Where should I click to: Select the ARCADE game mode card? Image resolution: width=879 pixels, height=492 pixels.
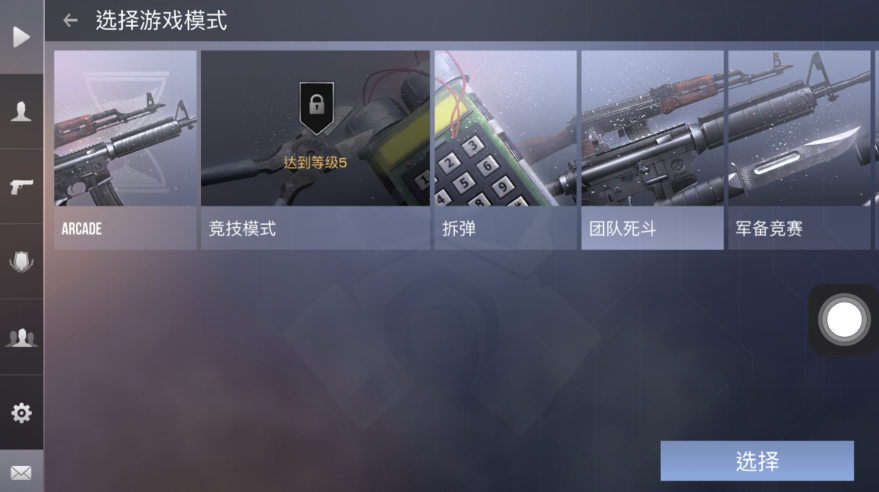pyautogui.click(x=125, y=150)
